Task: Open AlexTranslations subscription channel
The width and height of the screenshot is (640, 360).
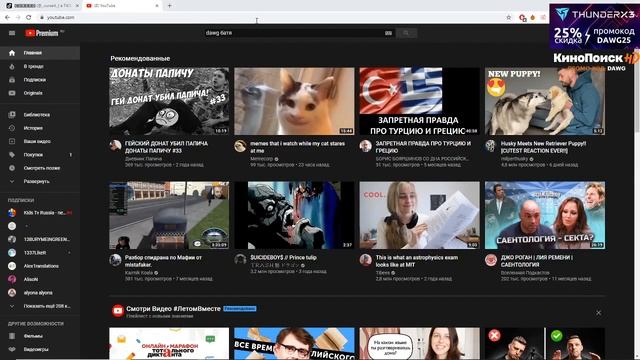Action: point(40,266)
